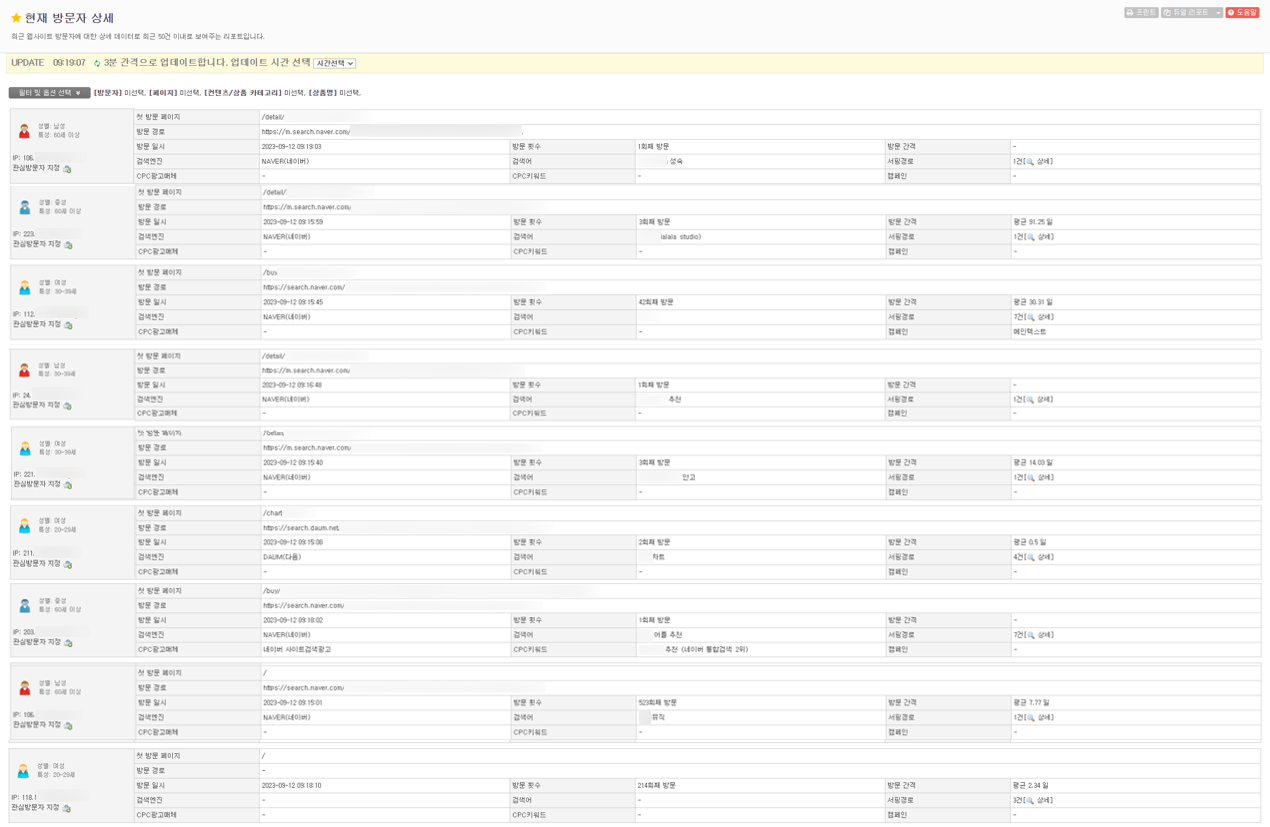
Task: Click 관심방문자 지정 text for IP 118.
Action: pos(35,807)
